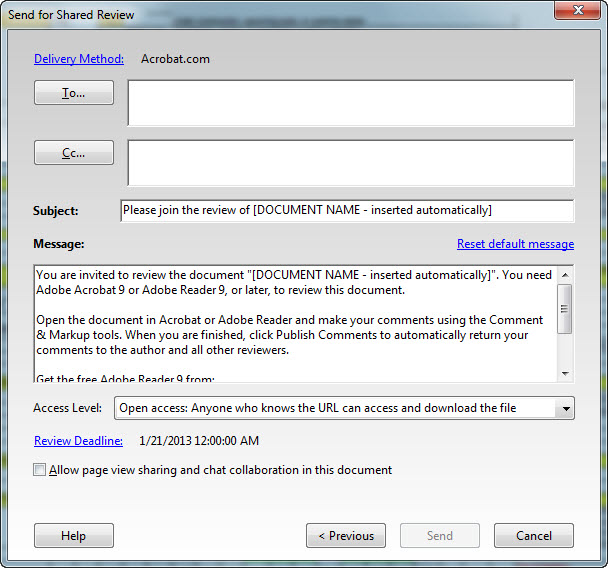Click Reset default message link
Screen dimensions: 608x568
(515, 244)
